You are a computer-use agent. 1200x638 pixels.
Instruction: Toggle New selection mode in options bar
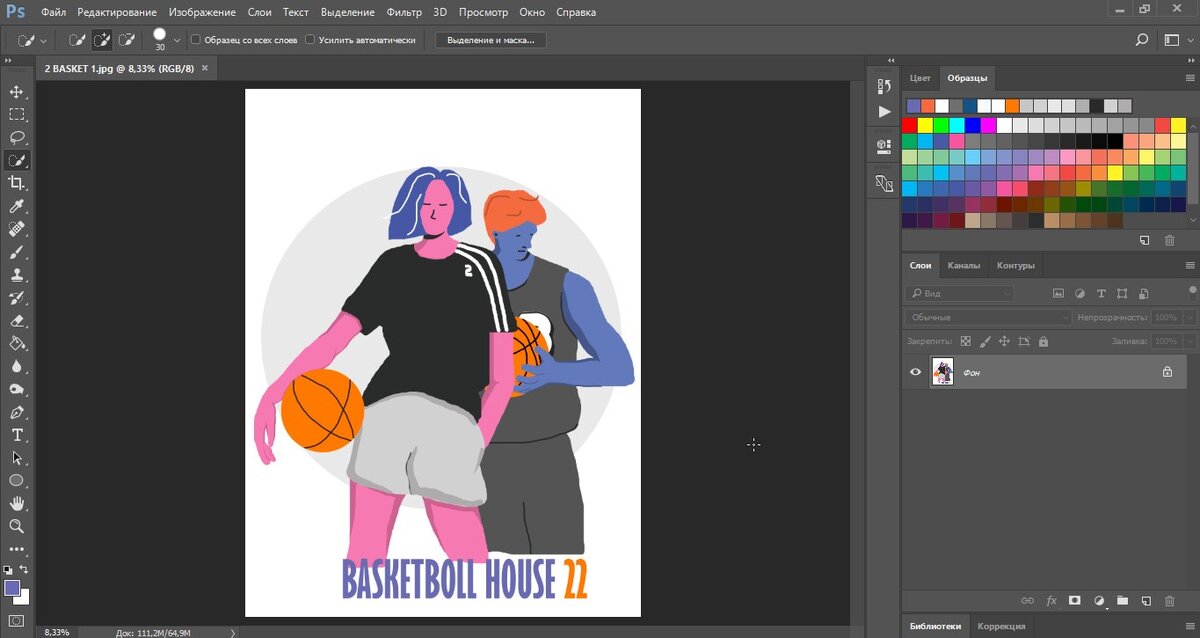coord(77,40)
